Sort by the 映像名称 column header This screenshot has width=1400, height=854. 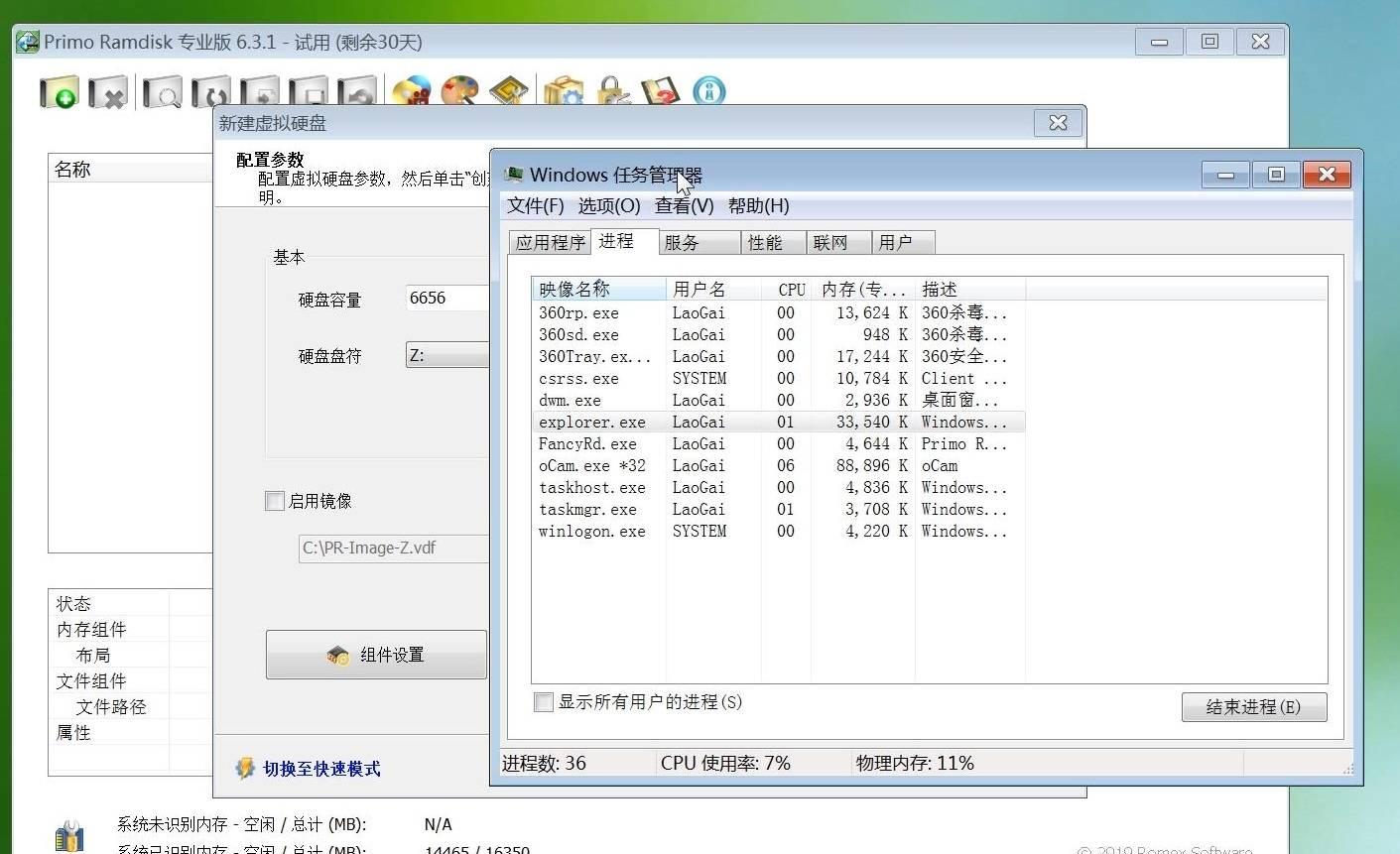[x=599, y=290]
